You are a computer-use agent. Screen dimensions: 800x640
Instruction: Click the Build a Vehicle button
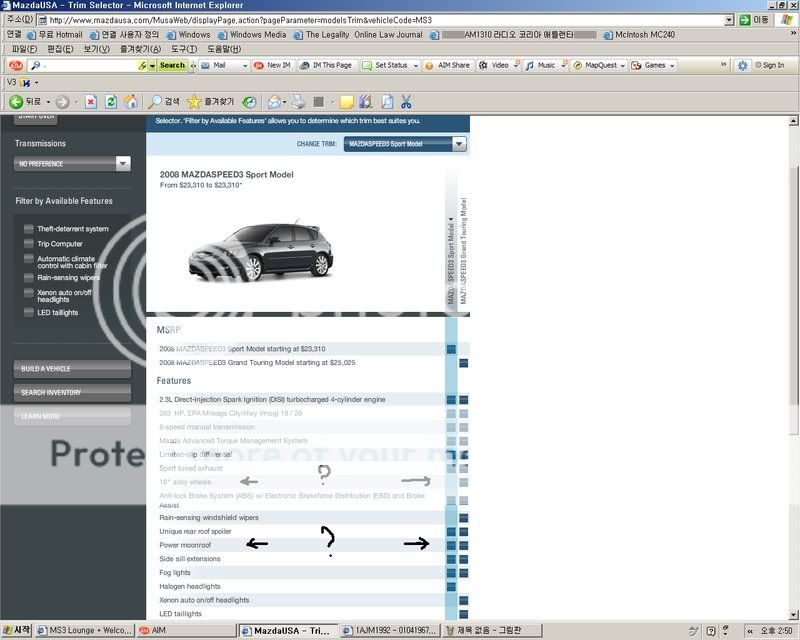coord(72,369)
